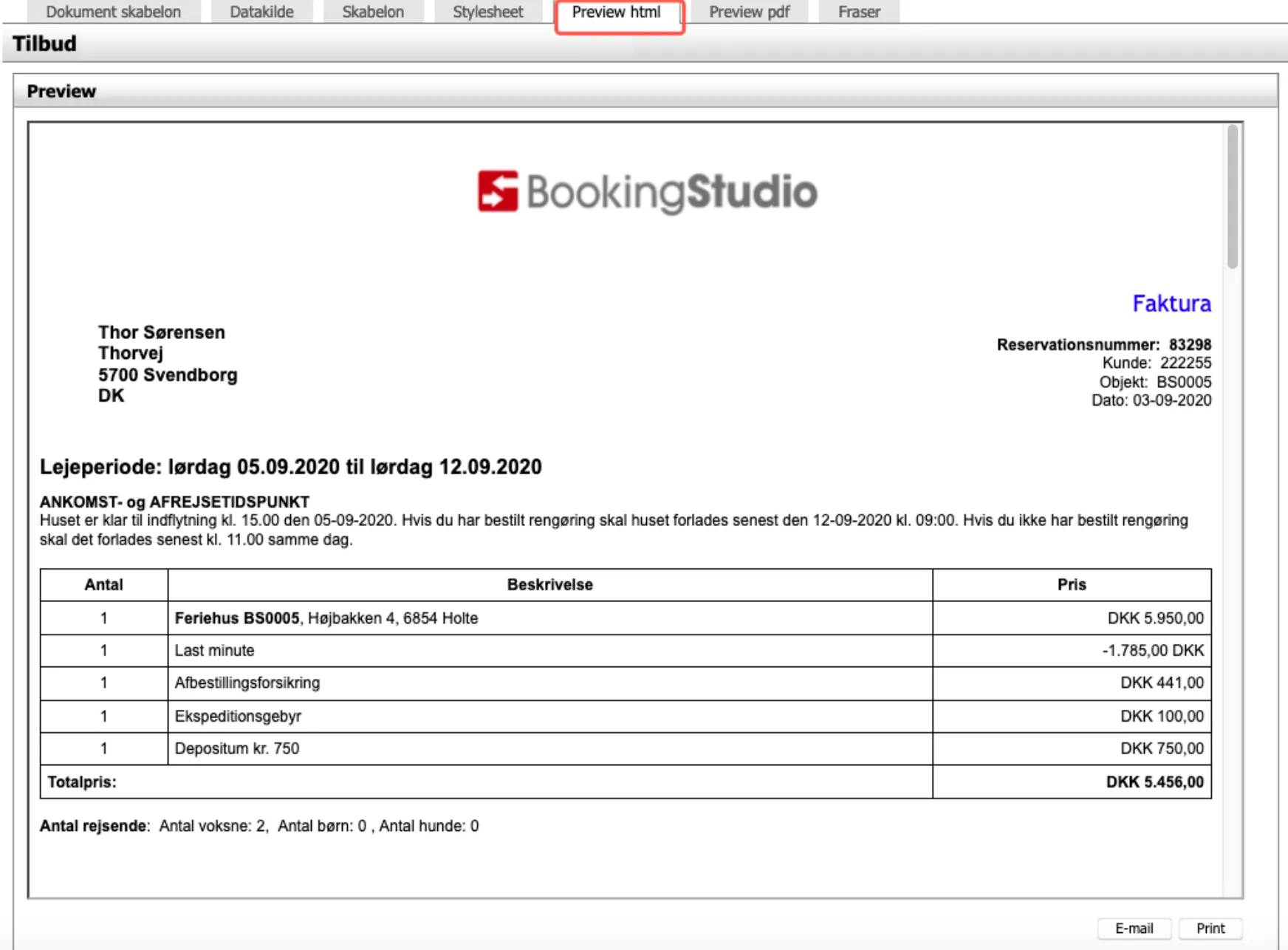Click the Antal column header
The height and width of the screenshot is (950, 1288).
tap(103, 584)
